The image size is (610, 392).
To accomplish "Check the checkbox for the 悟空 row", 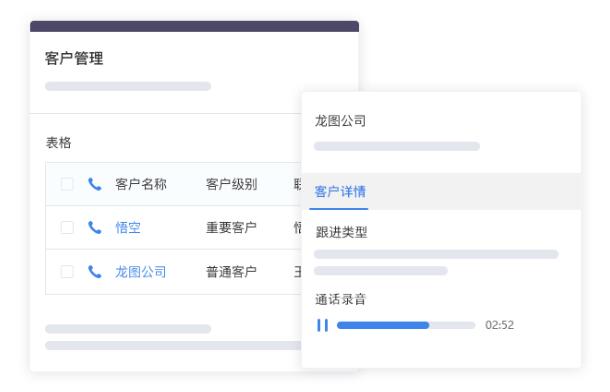I will coord(67,228).
